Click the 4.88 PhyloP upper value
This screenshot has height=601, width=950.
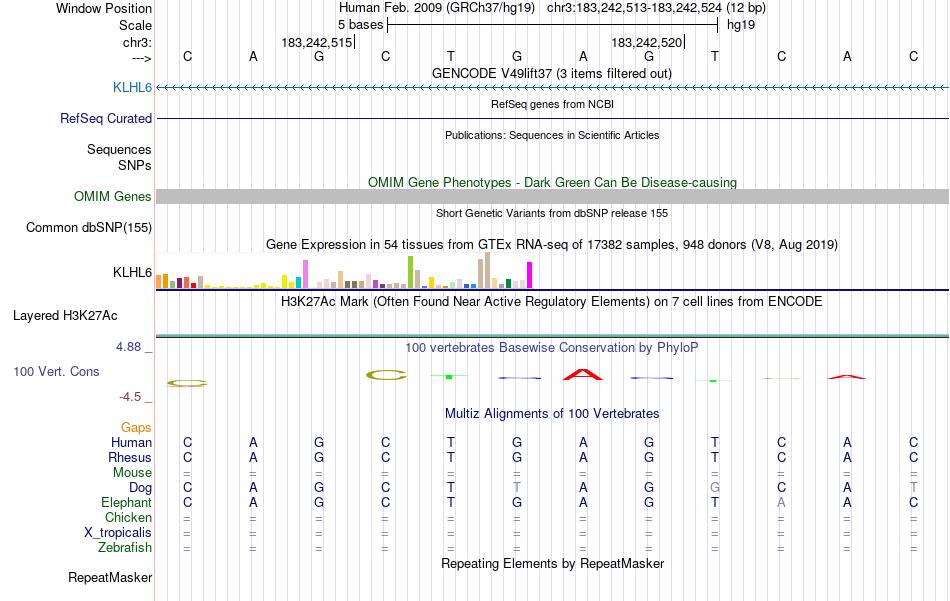pos(128,347)
